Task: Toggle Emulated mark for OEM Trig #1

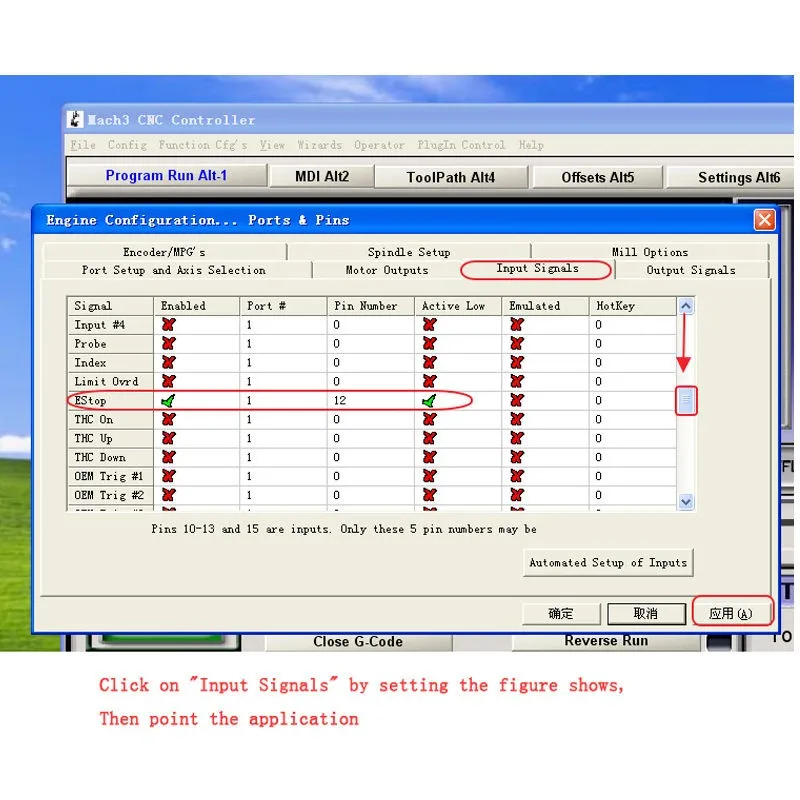Action: pos(517,476)
